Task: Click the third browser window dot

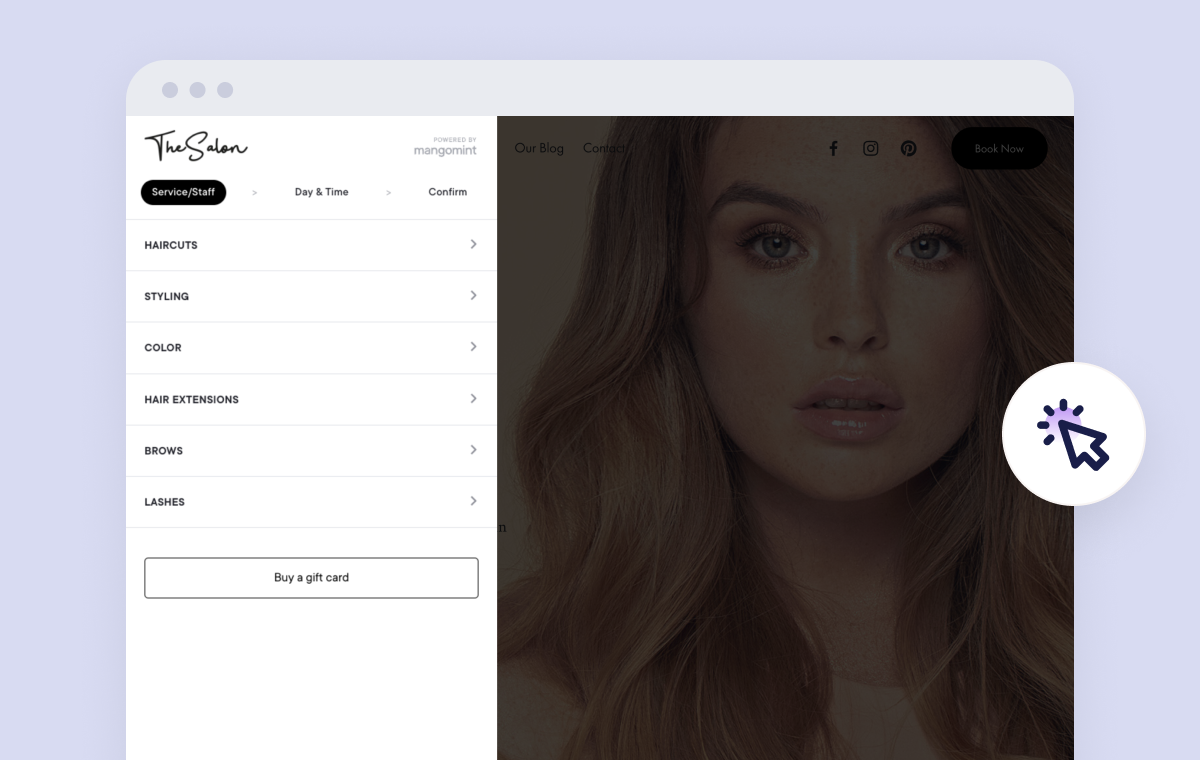Action: tap(225, 90)
